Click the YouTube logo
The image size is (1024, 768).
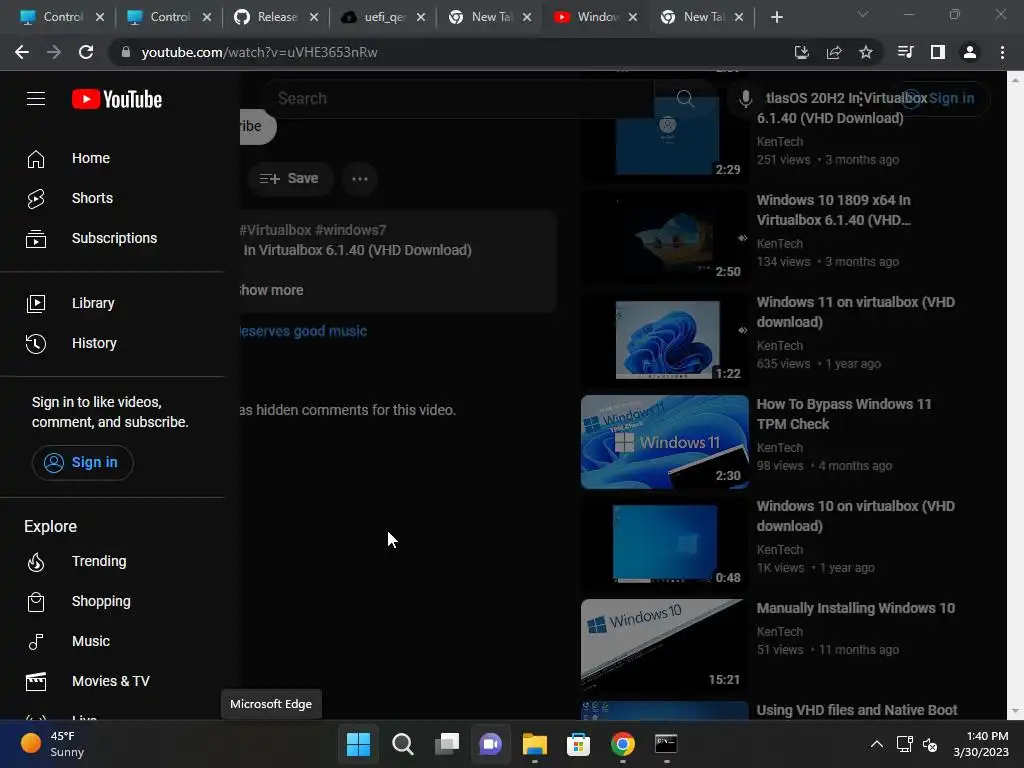point(117,99)
